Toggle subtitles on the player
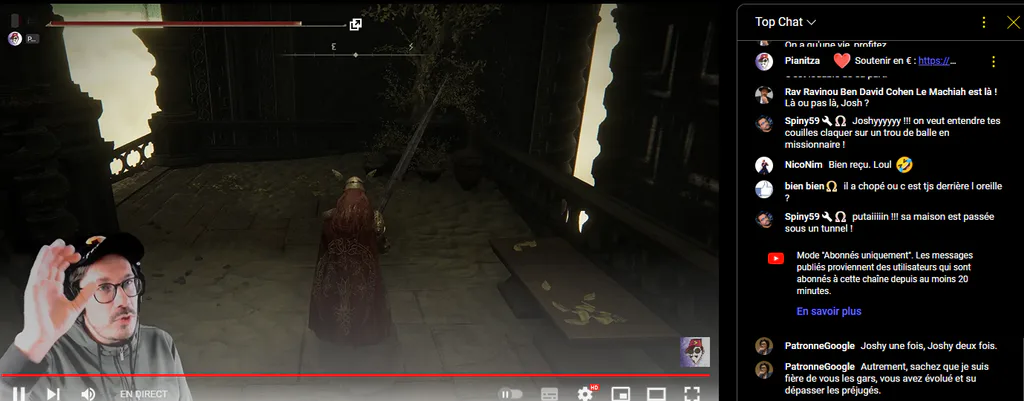Screen dimensions: 1024x401 550,394
